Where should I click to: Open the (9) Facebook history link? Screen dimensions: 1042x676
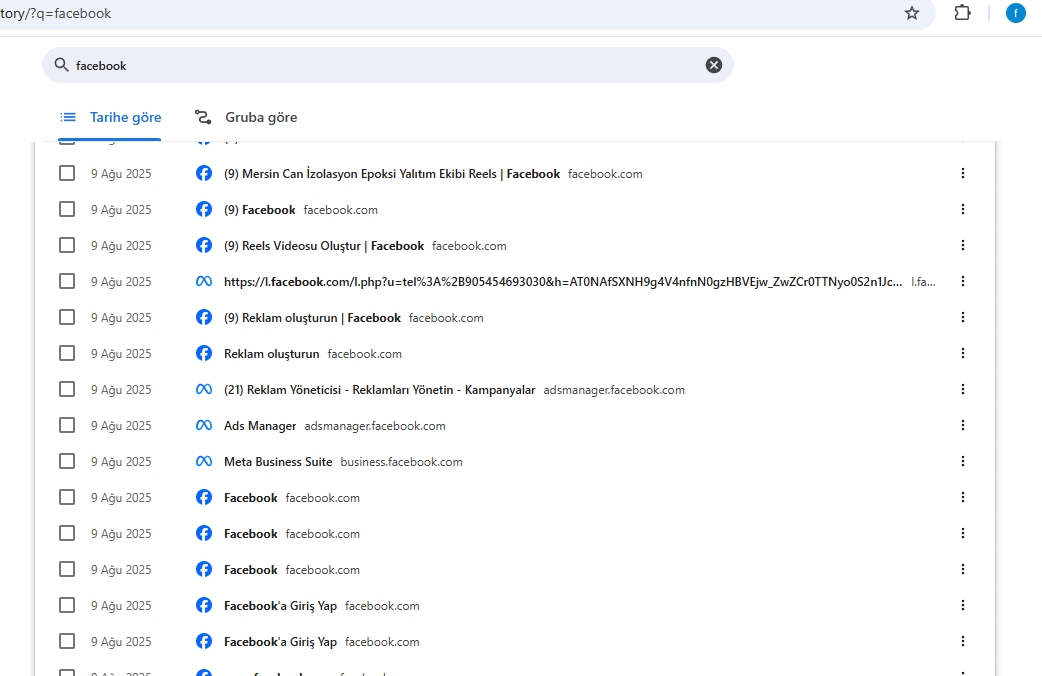point(260,210)
